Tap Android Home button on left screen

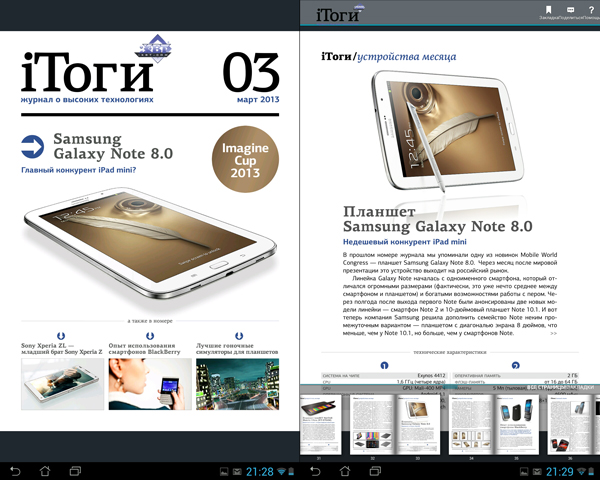click(45, 471)
